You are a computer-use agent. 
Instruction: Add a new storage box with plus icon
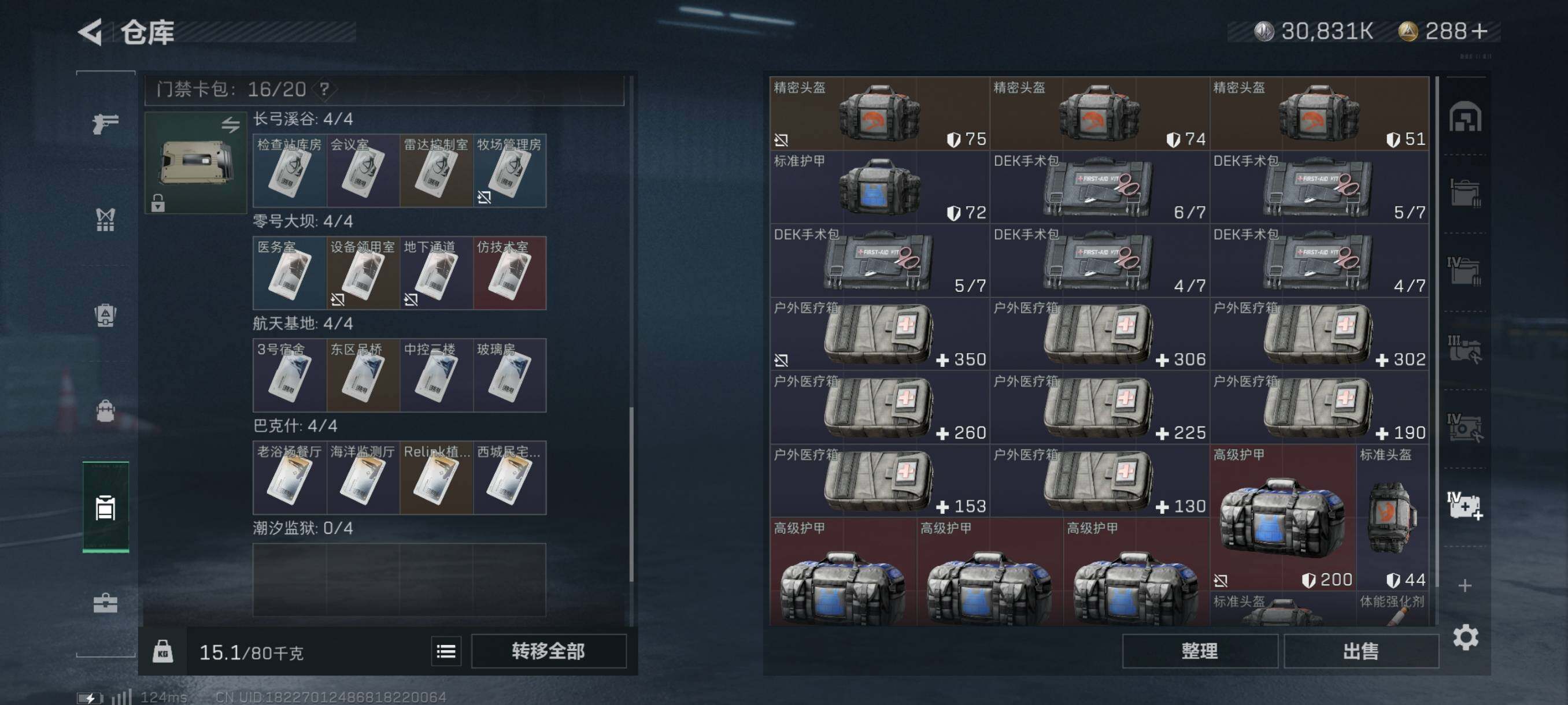[1465, 585]
